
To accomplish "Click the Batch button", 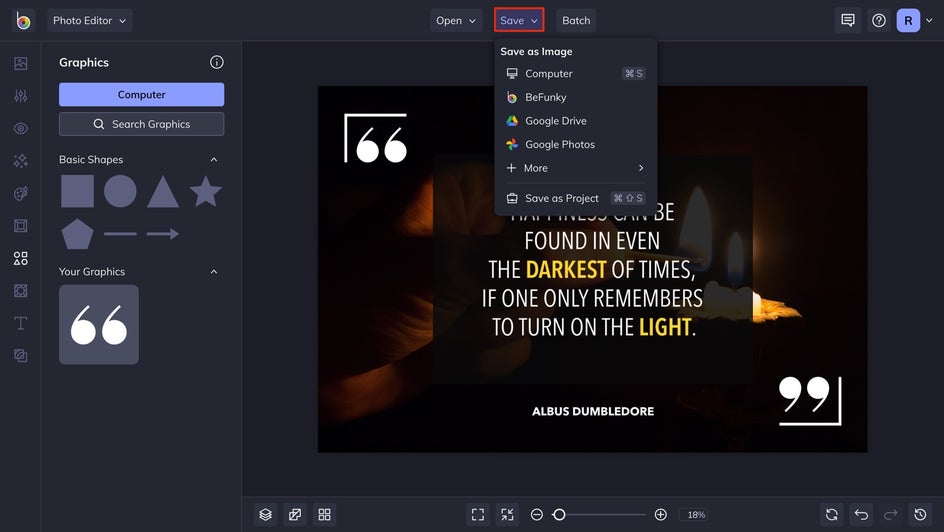I will [x=576, y=20].
